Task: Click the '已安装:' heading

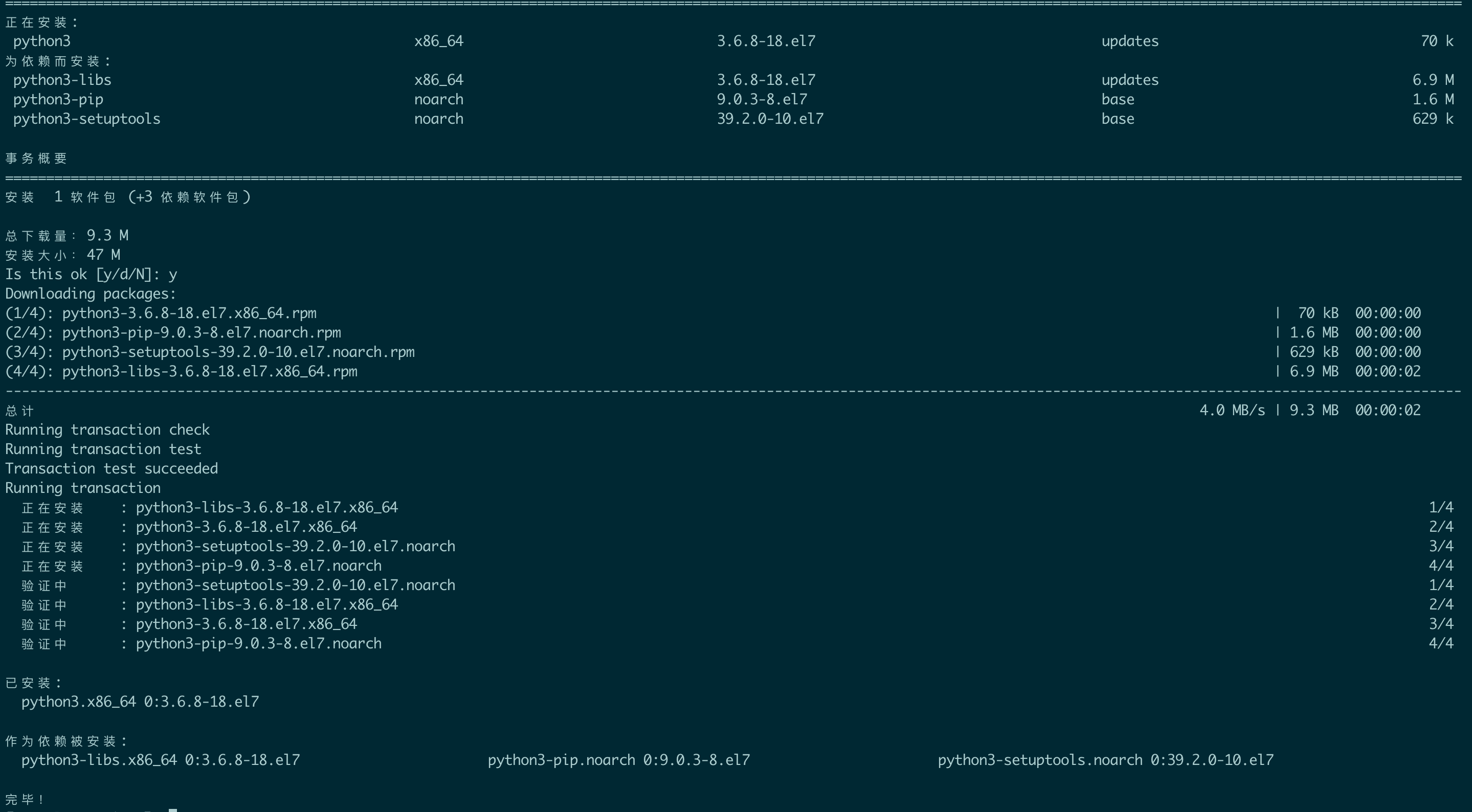Action: click(x=33, y=683)
